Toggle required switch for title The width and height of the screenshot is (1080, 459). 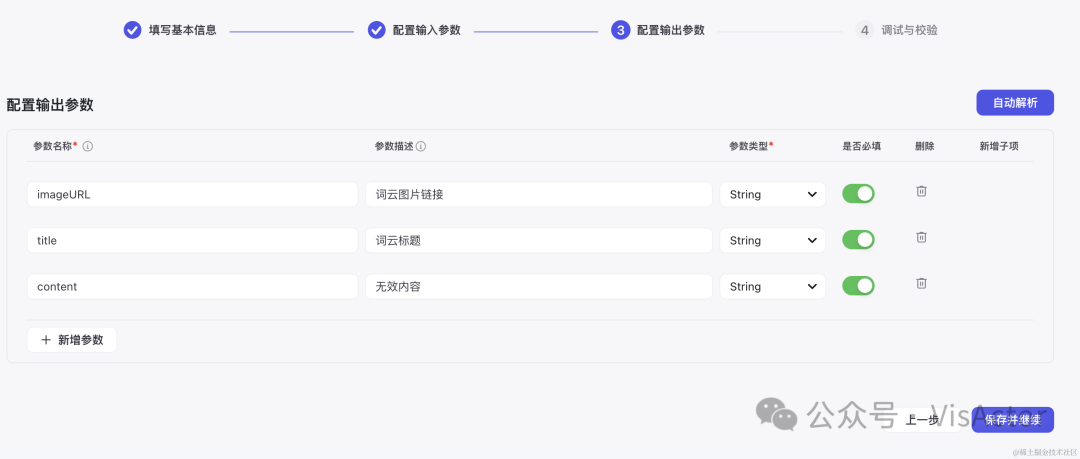point(858,240)
